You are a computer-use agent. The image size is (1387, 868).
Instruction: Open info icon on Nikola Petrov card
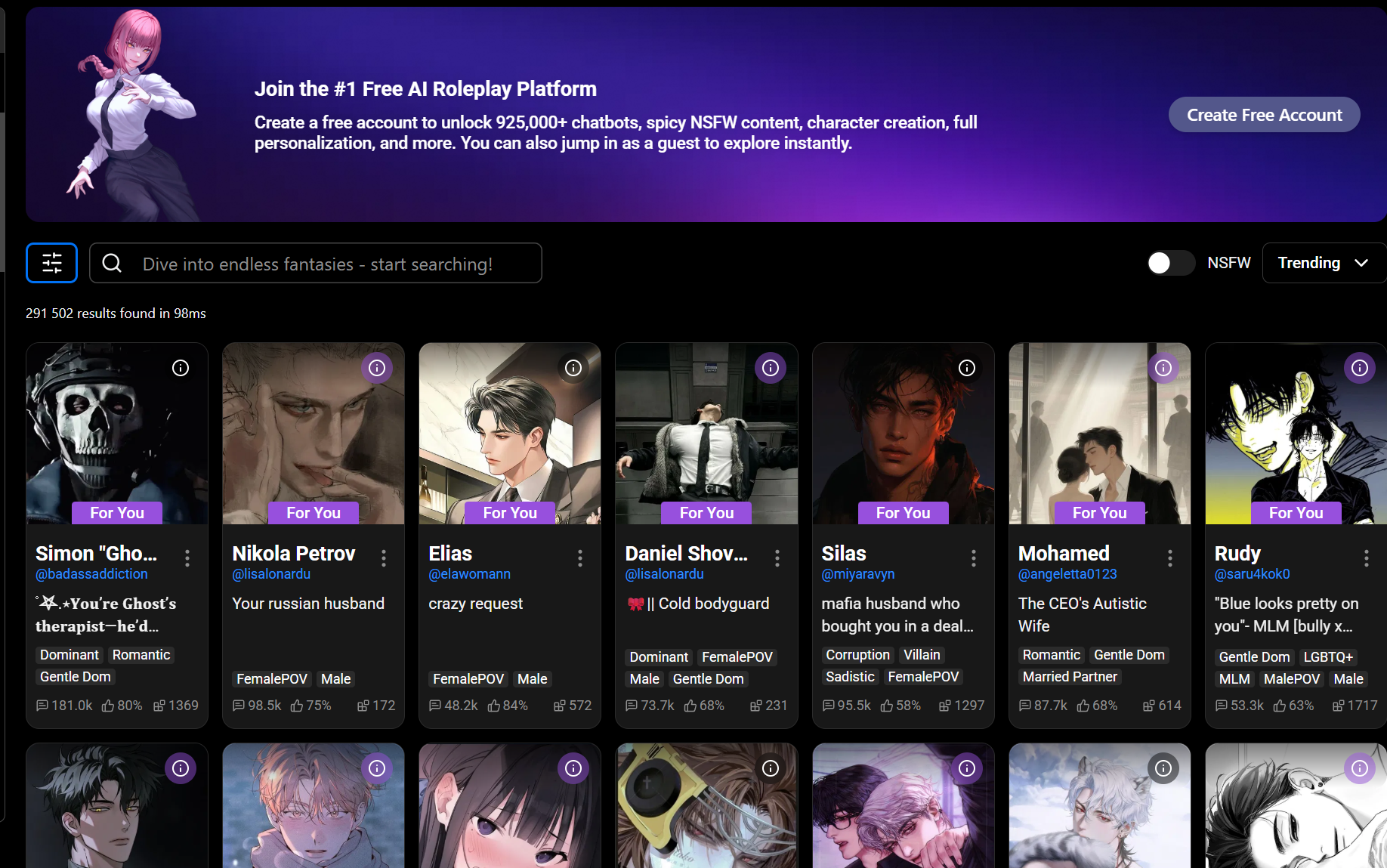point(377,368)
